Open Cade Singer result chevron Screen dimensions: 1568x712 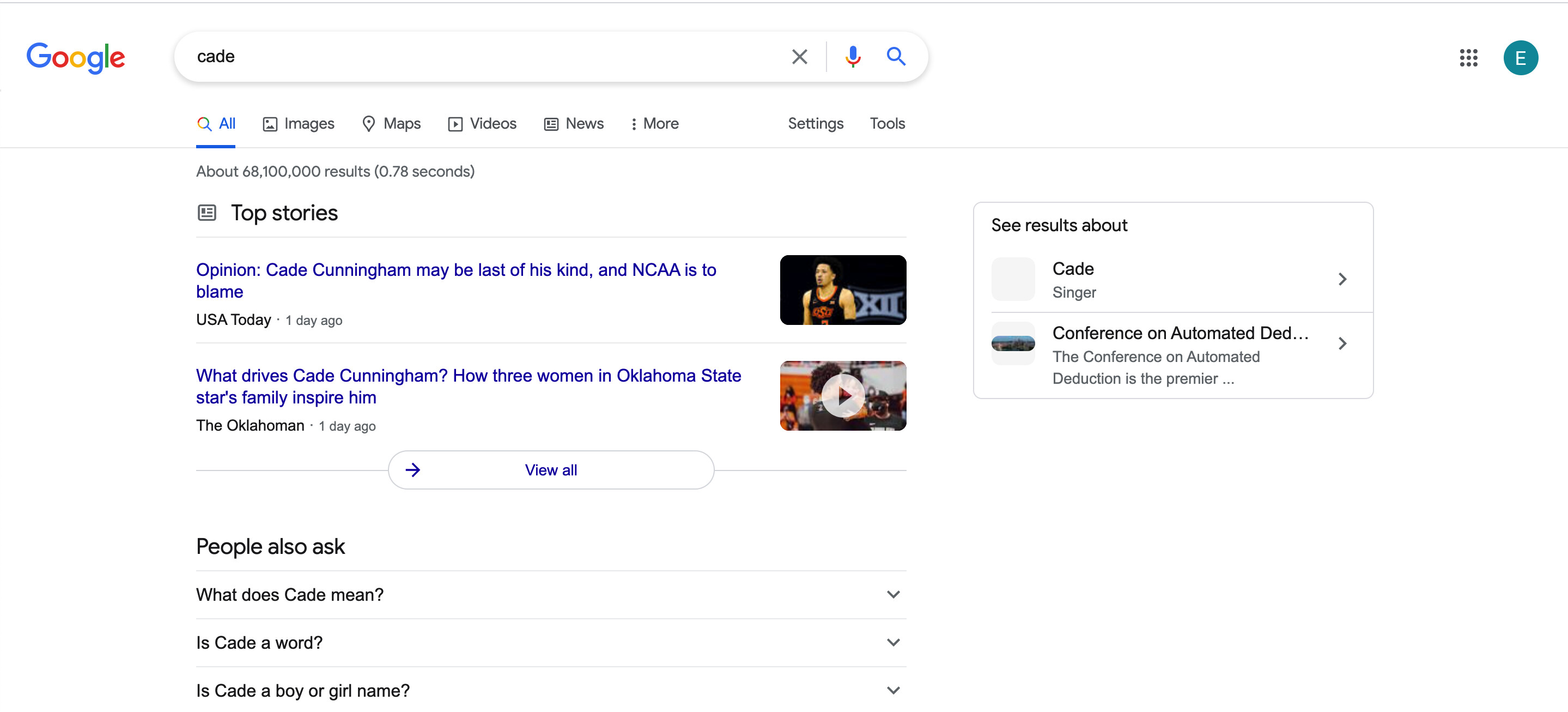coord(1341,280)
